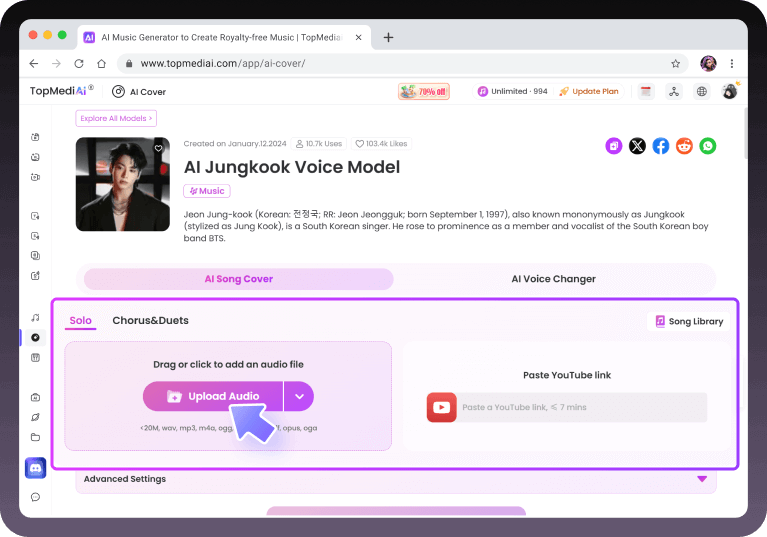Share the voice model on WhatsApp
The image size is (767, 537).
(x=707, y=146)
